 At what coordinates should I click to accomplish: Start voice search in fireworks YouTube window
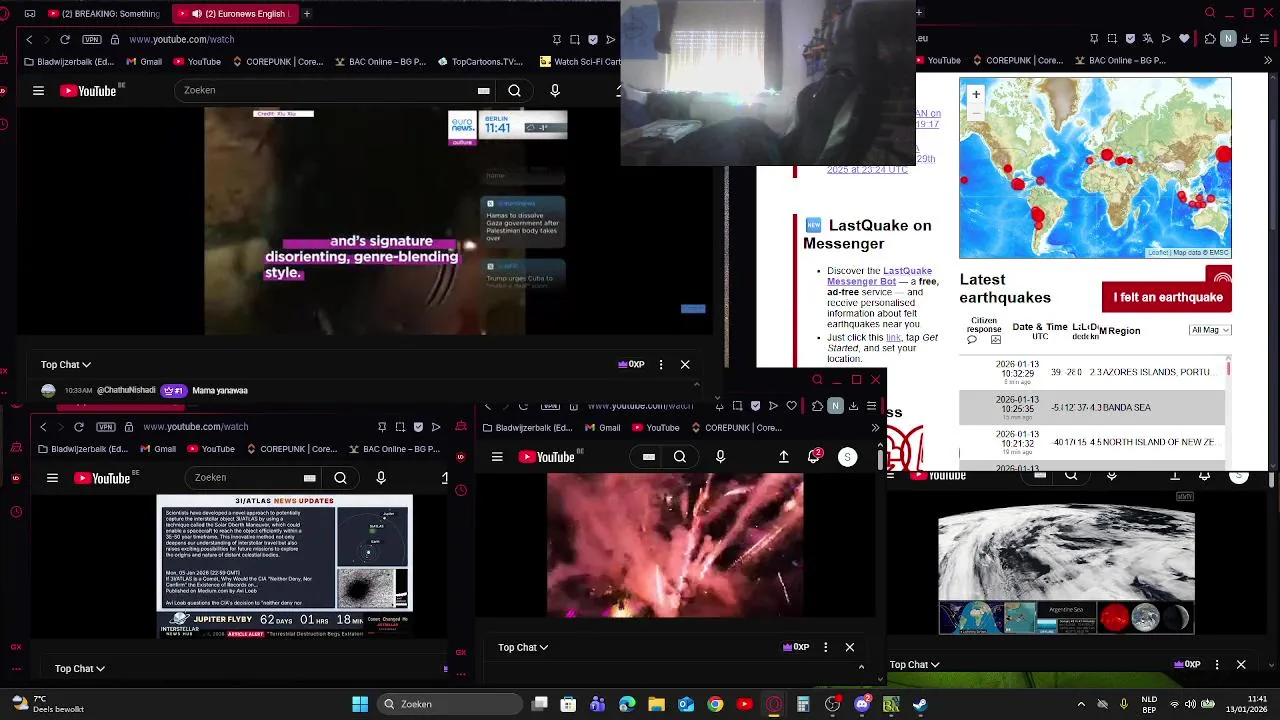[720, 457]
